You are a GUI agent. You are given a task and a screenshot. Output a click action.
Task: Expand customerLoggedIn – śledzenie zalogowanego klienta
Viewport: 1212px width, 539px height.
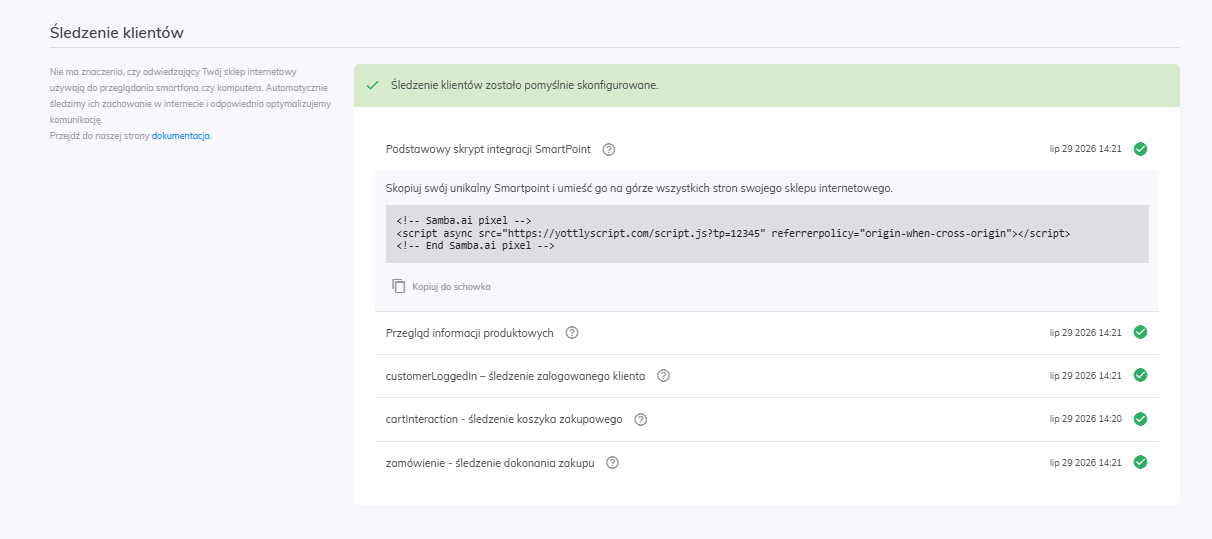pyautogui.click(x=766, y=376)
